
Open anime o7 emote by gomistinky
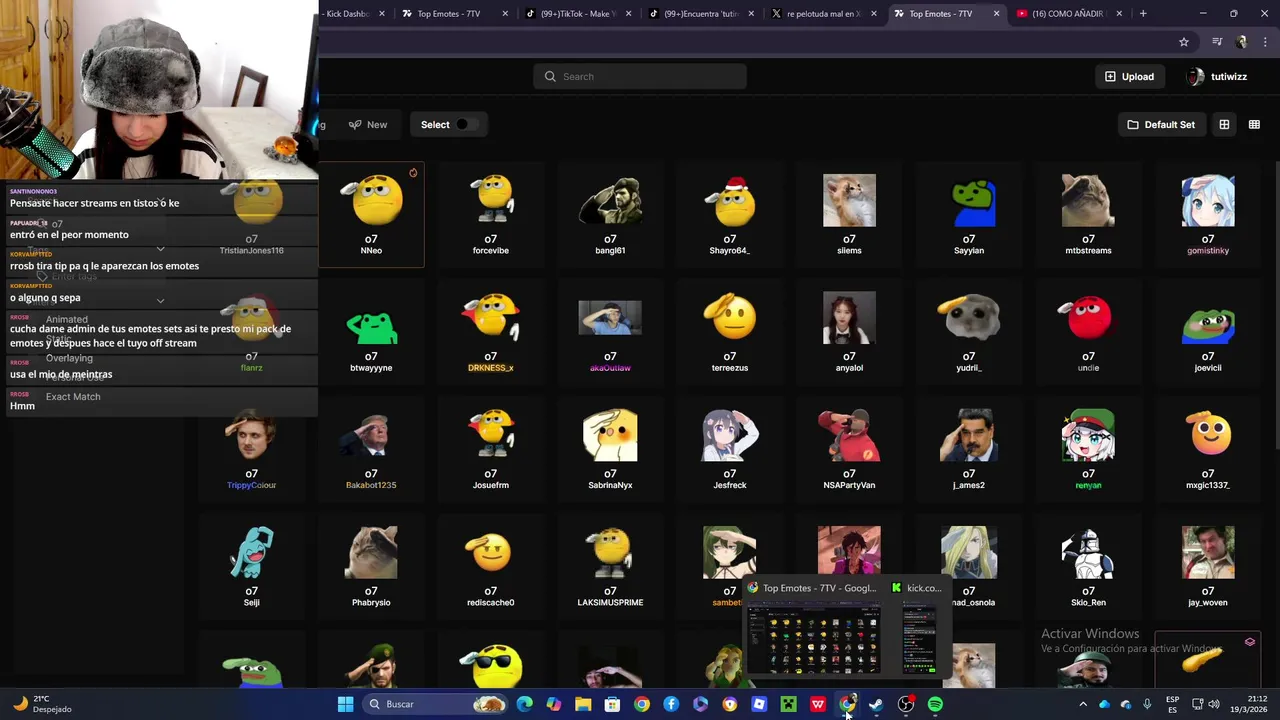(1208, 215)
